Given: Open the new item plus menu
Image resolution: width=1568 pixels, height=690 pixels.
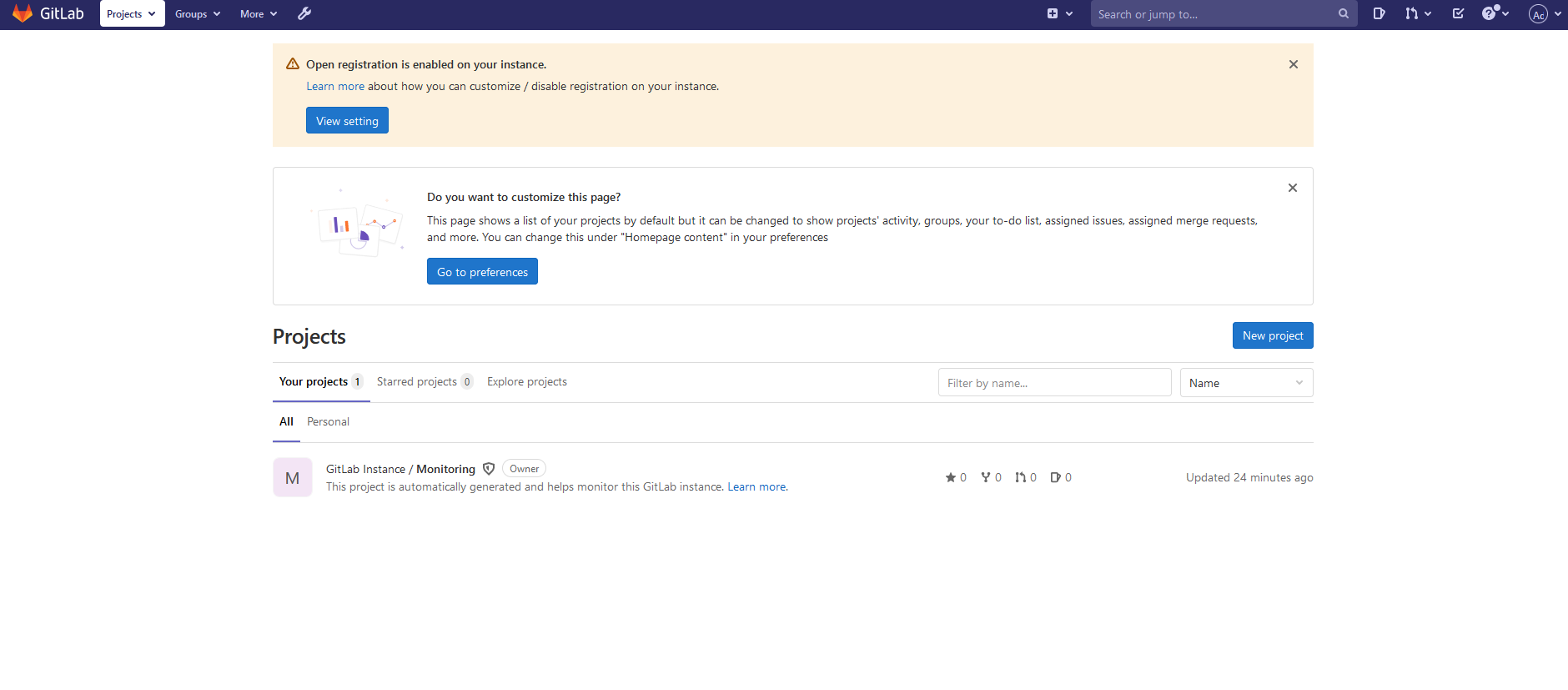Looking at the screenshot, I should point(1060,13).
